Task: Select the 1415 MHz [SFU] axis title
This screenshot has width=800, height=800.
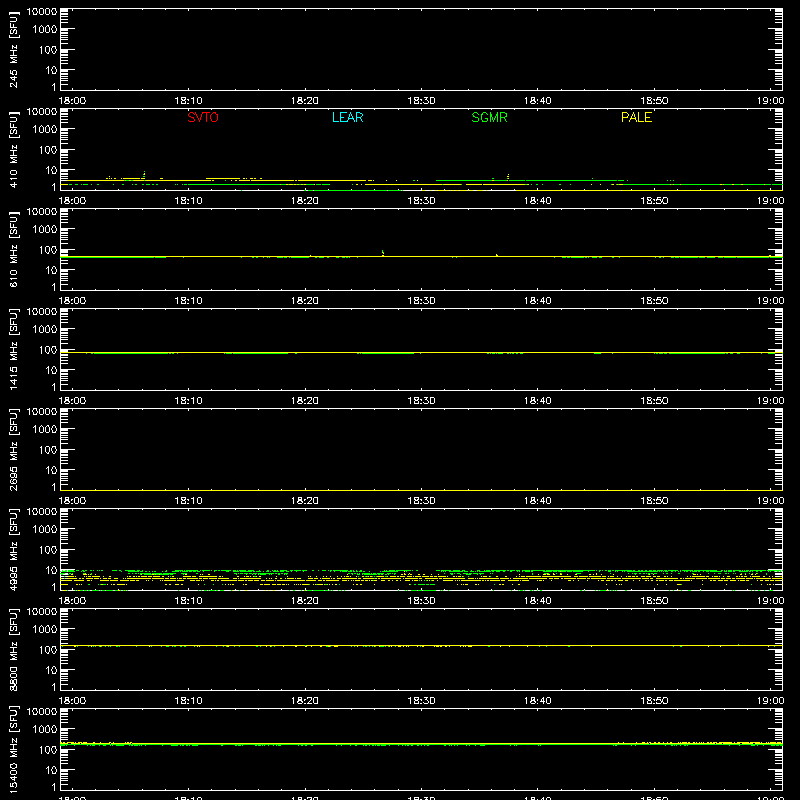Action: click(13, 349)
